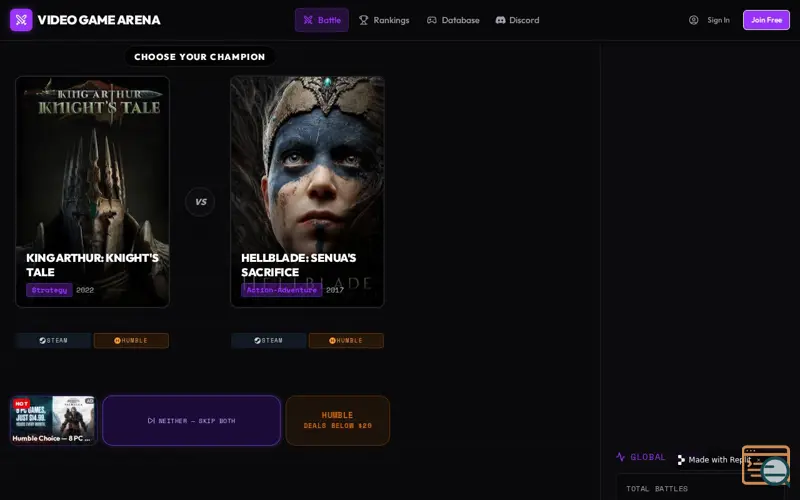
Task: Click the VIDEO GAME ARENA site title
Action: (x=99, y=20)
